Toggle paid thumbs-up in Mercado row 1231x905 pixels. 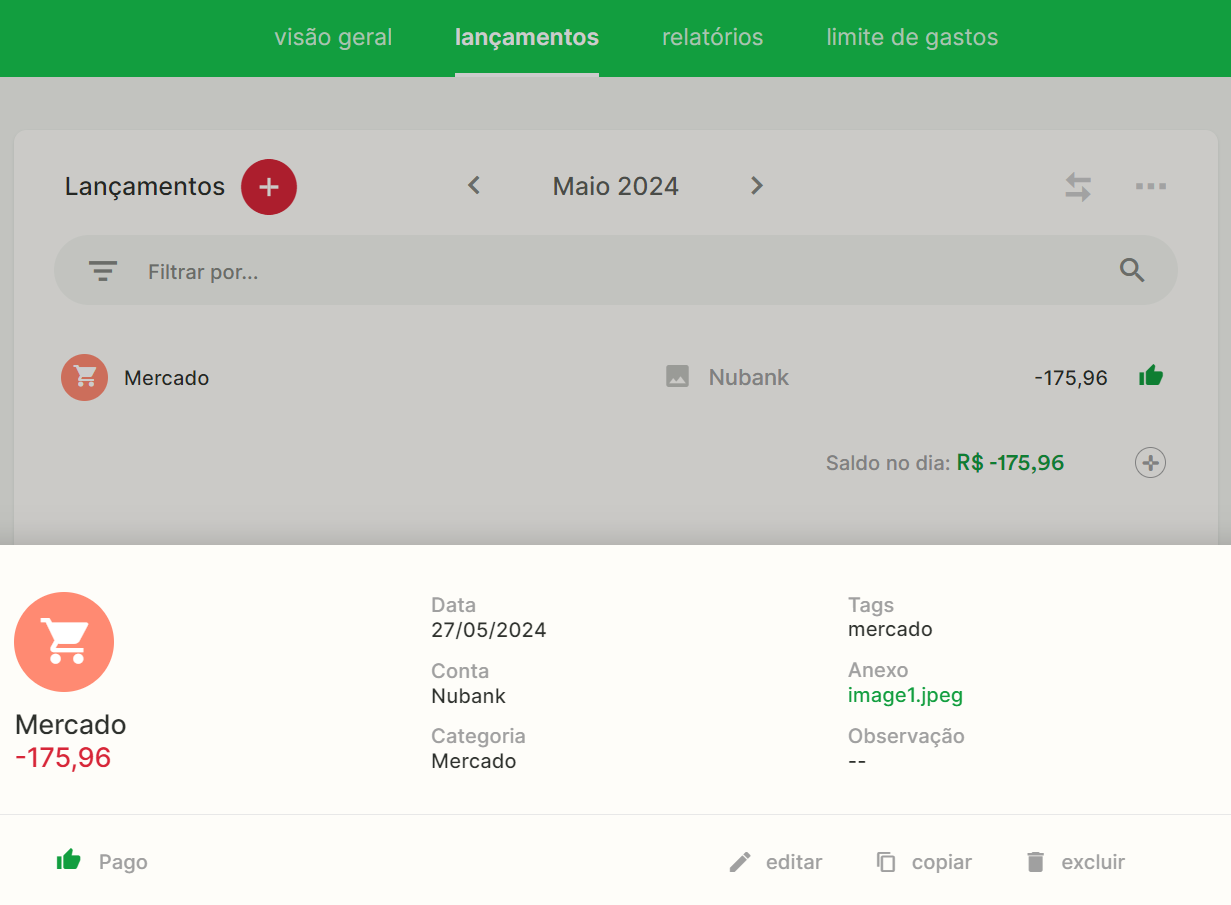pos(1151,377)
